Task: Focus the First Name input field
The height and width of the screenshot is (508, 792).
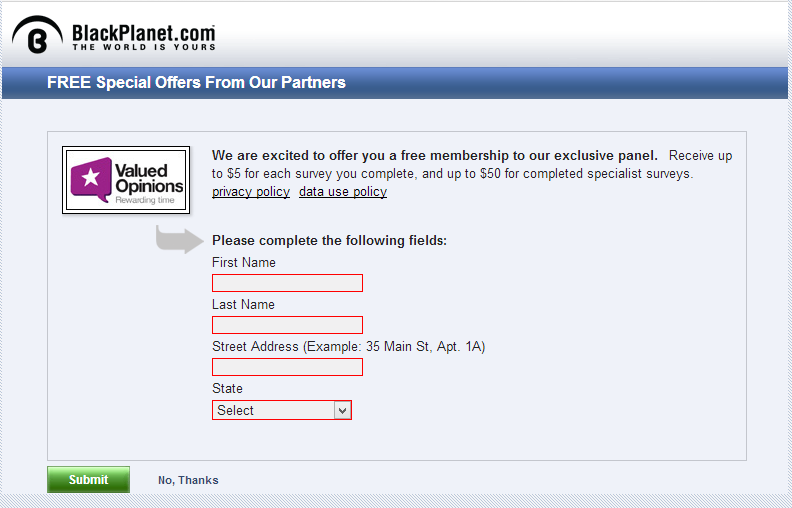Action: pos(287,283)
